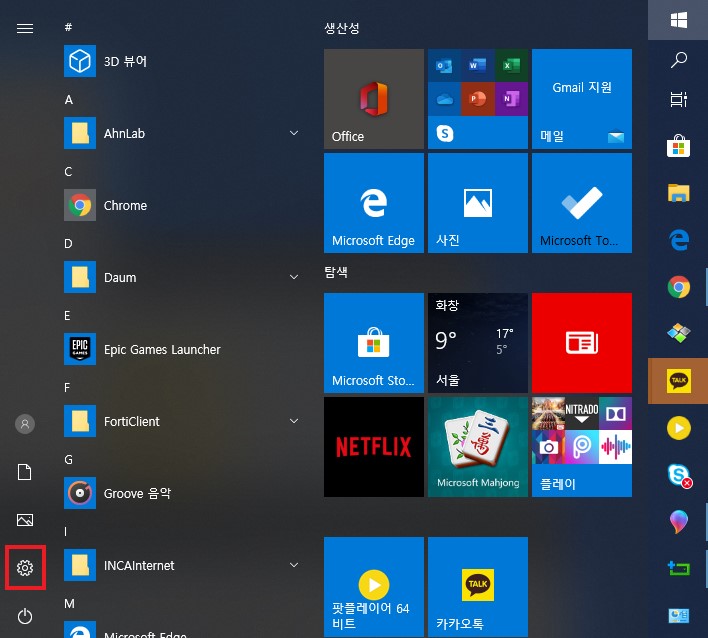Click the letter I section header
The width and height of the screenshot is (708, 638).
(x=65, y=531)
